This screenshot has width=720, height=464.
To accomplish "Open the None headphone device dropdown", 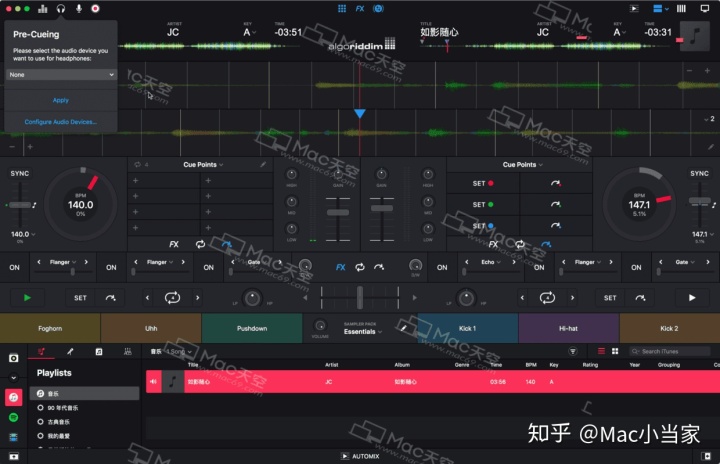I will click(61, 74).
